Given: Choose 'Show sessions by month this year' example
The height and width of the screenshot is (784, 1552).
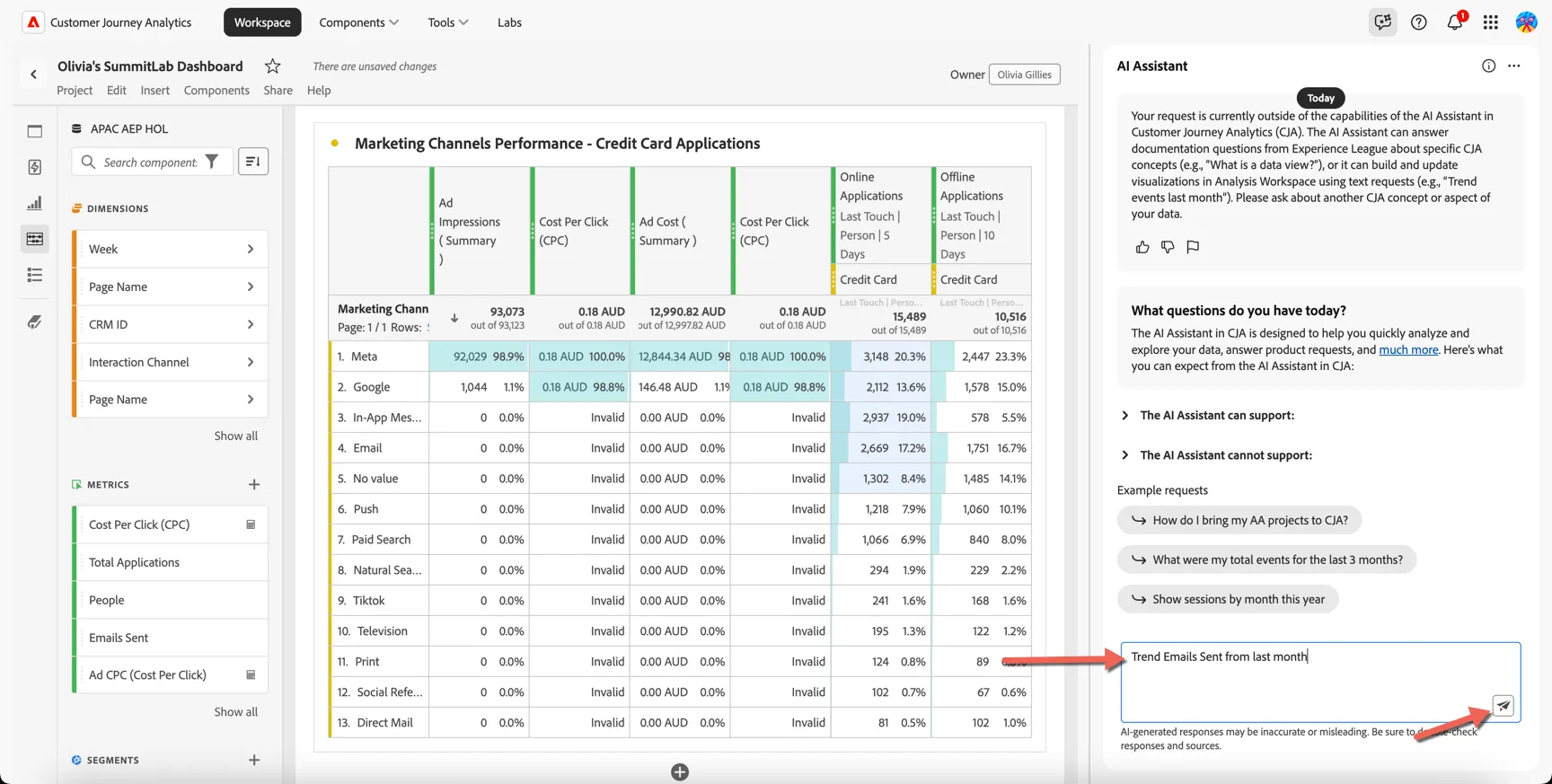Looking at the screenshot, I should 1228,599.
